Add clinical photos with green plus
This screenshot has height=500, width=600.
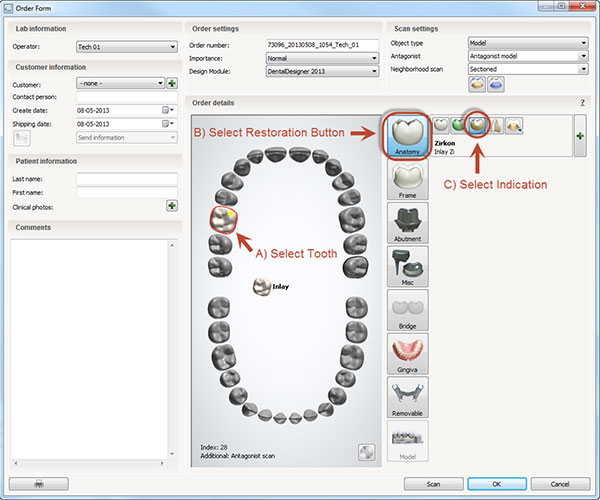[x=172, y=206]
